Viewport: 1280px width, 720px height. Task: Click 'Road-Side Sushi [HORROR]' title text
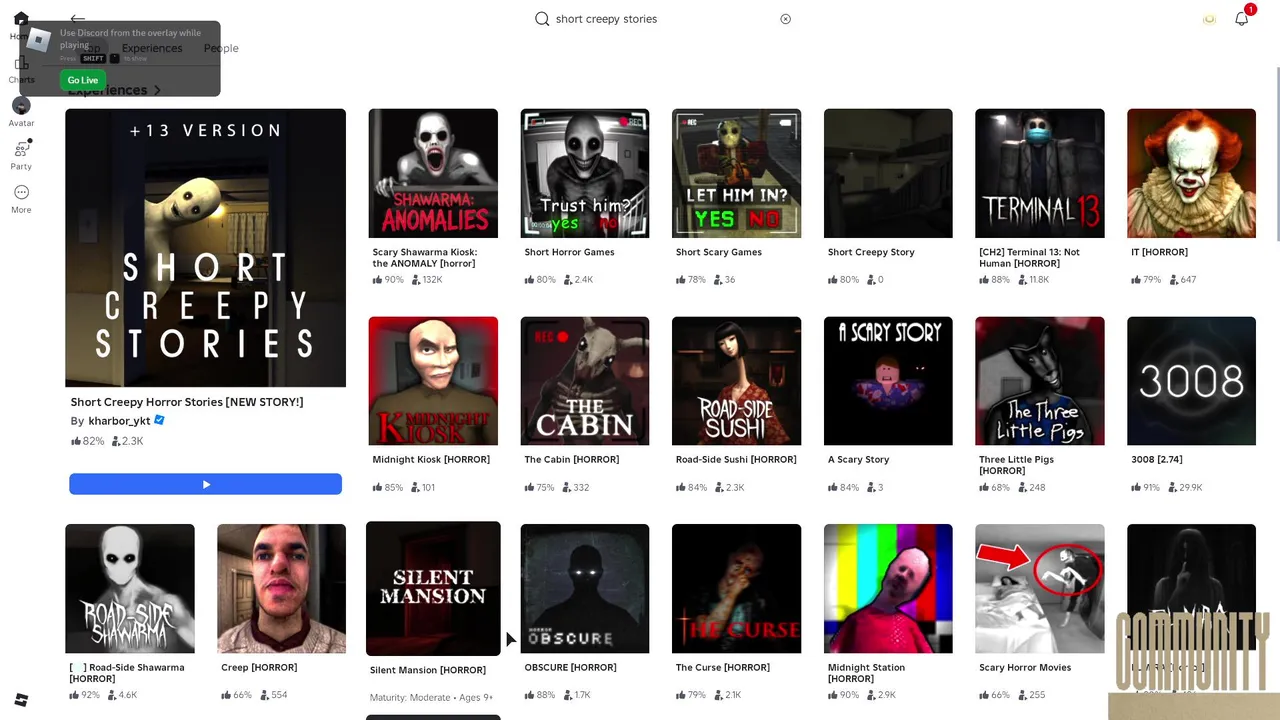[x=736, y=460]
